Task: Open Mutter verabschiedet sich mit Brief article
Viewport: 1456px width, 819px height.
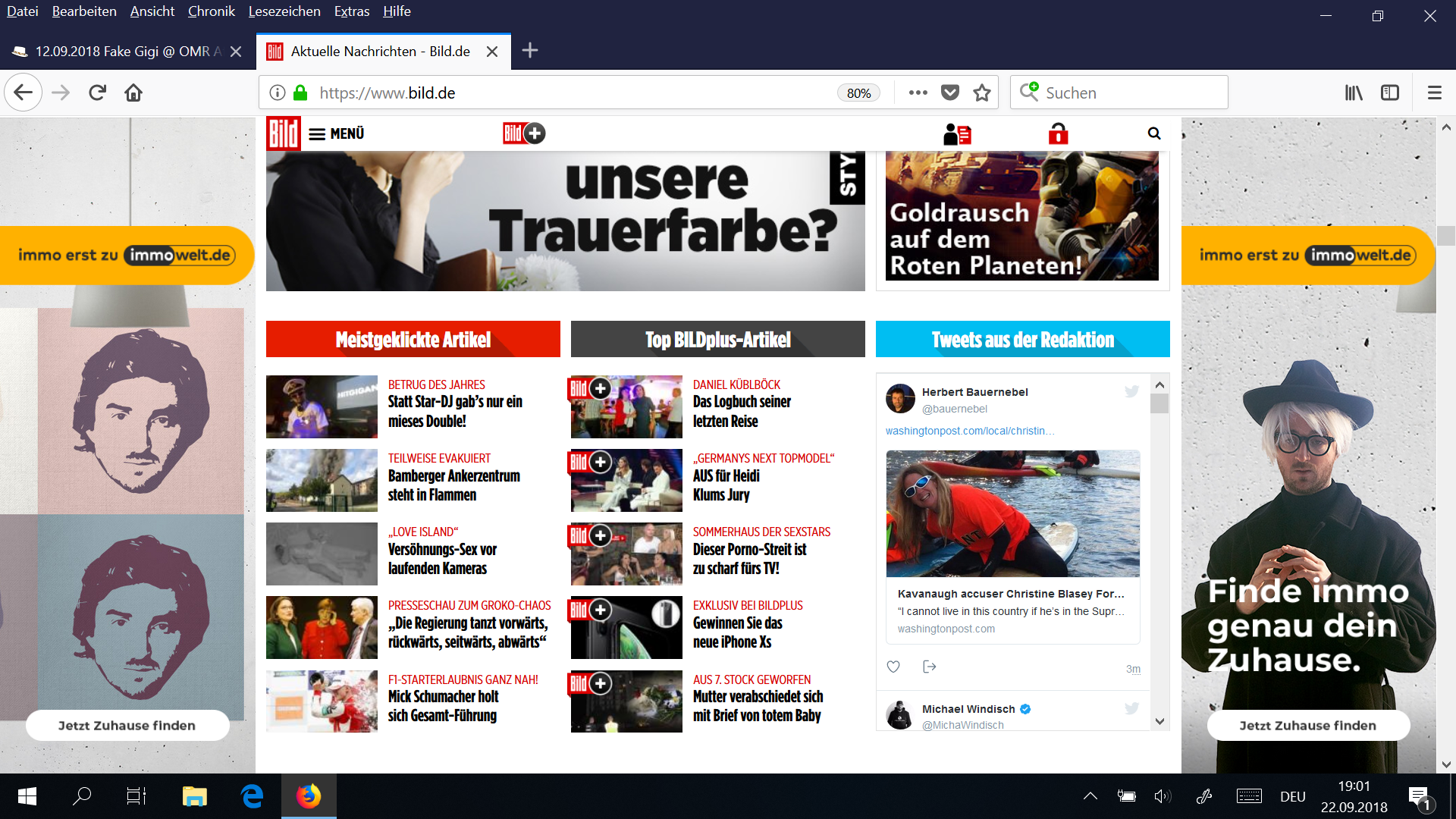Action: tap(758, 706)
